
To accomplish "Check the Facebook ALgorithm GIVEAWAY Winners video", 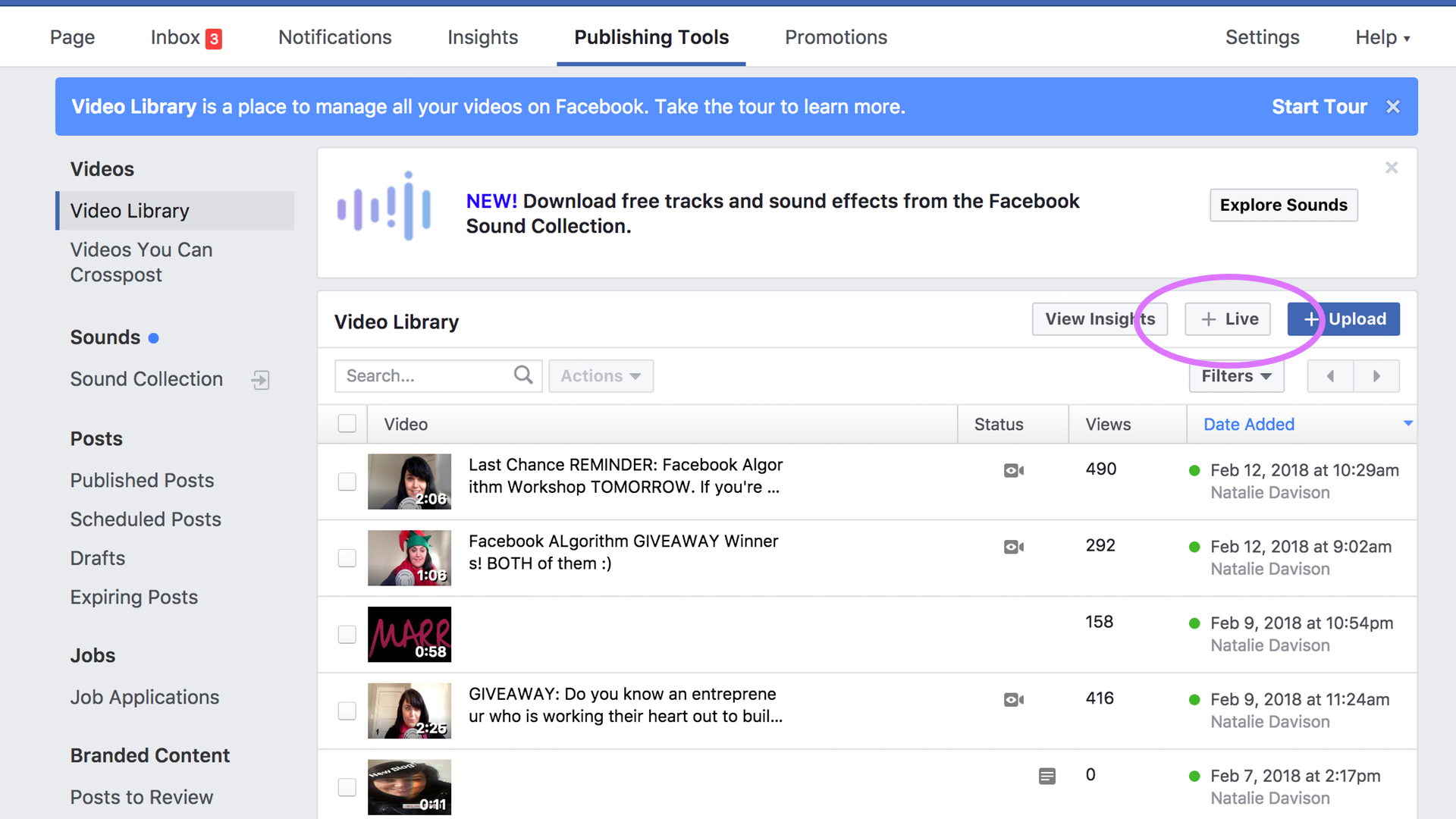I will [x=347, y=558].
